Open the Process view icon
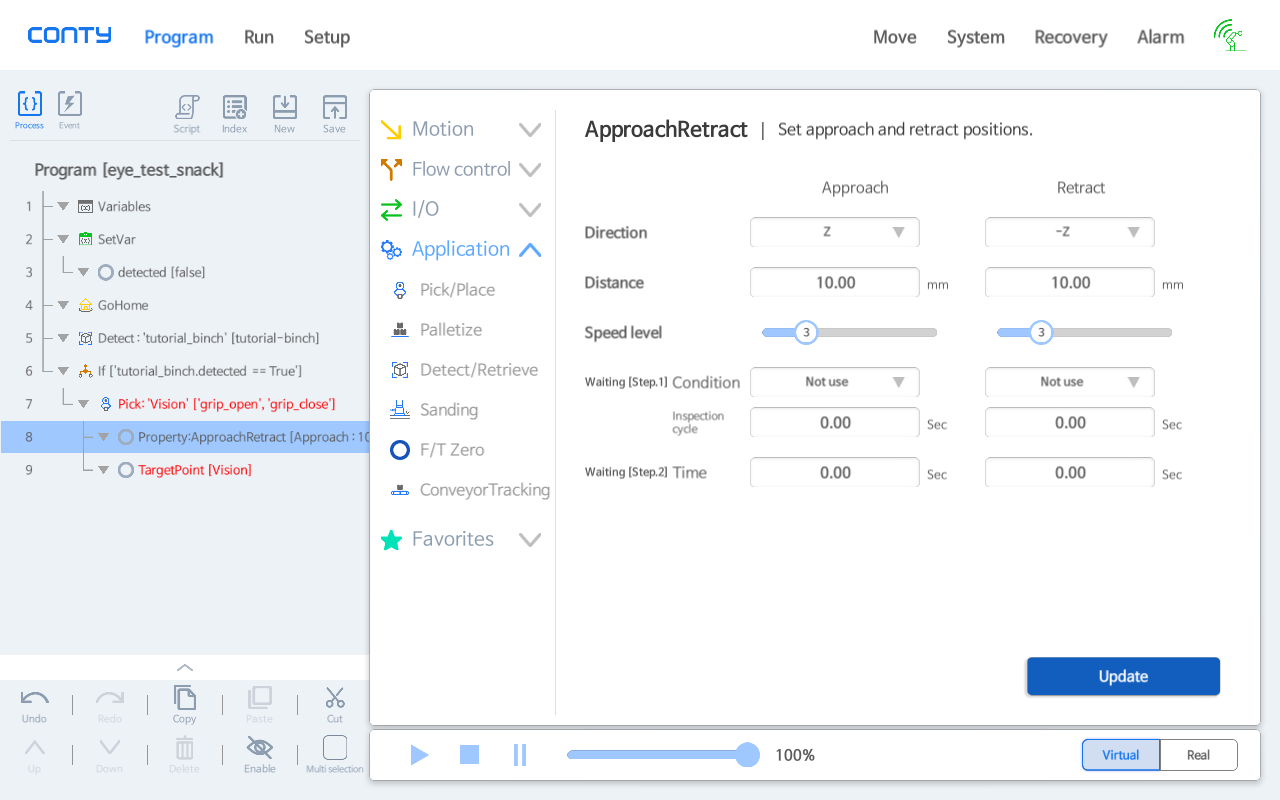Screen dimensions: 1280x800 tap(30, 109)
